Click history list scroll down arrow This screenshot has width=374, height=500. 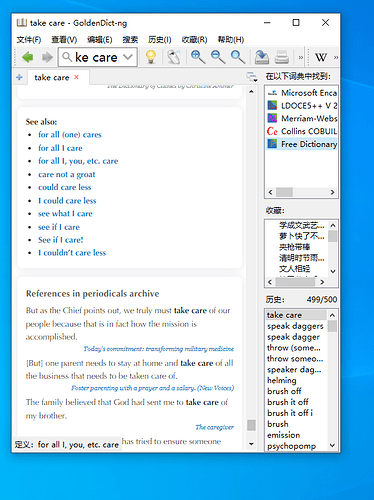click(332, 445)
